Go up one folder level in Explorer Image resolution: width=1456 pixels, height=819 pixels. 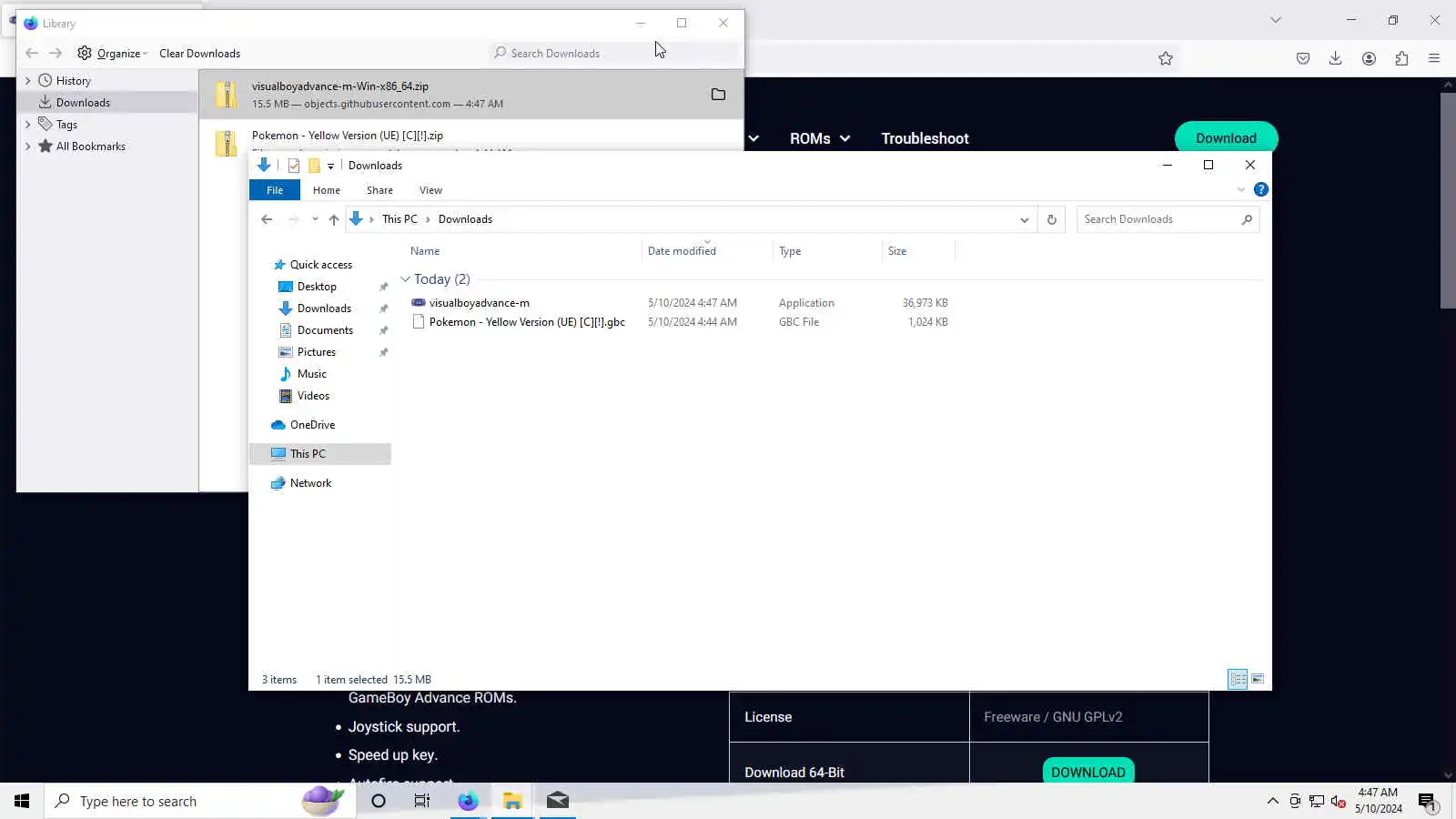tap(334, 219)
